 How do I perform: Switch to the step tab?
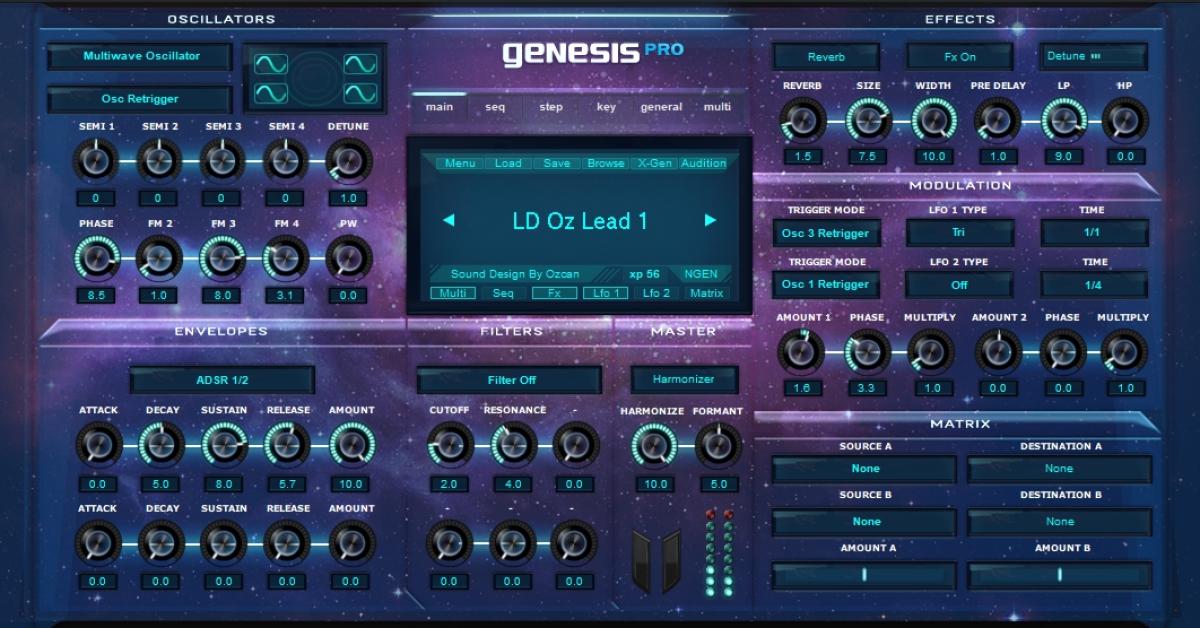point(551,107)
